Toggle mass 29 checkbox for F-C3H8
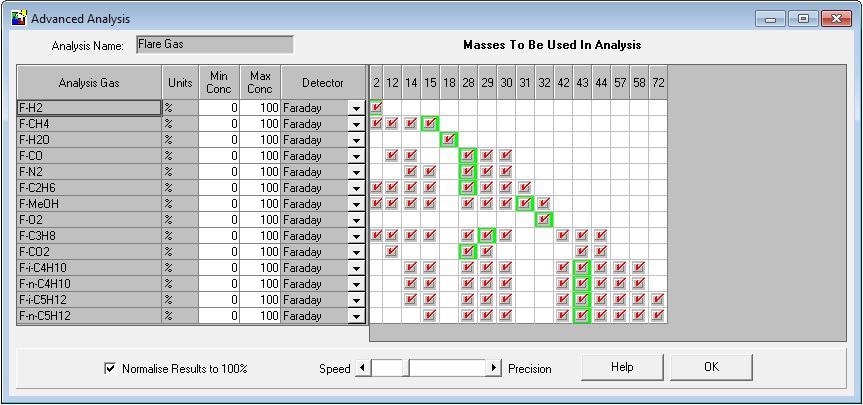 tap(487, 235)
